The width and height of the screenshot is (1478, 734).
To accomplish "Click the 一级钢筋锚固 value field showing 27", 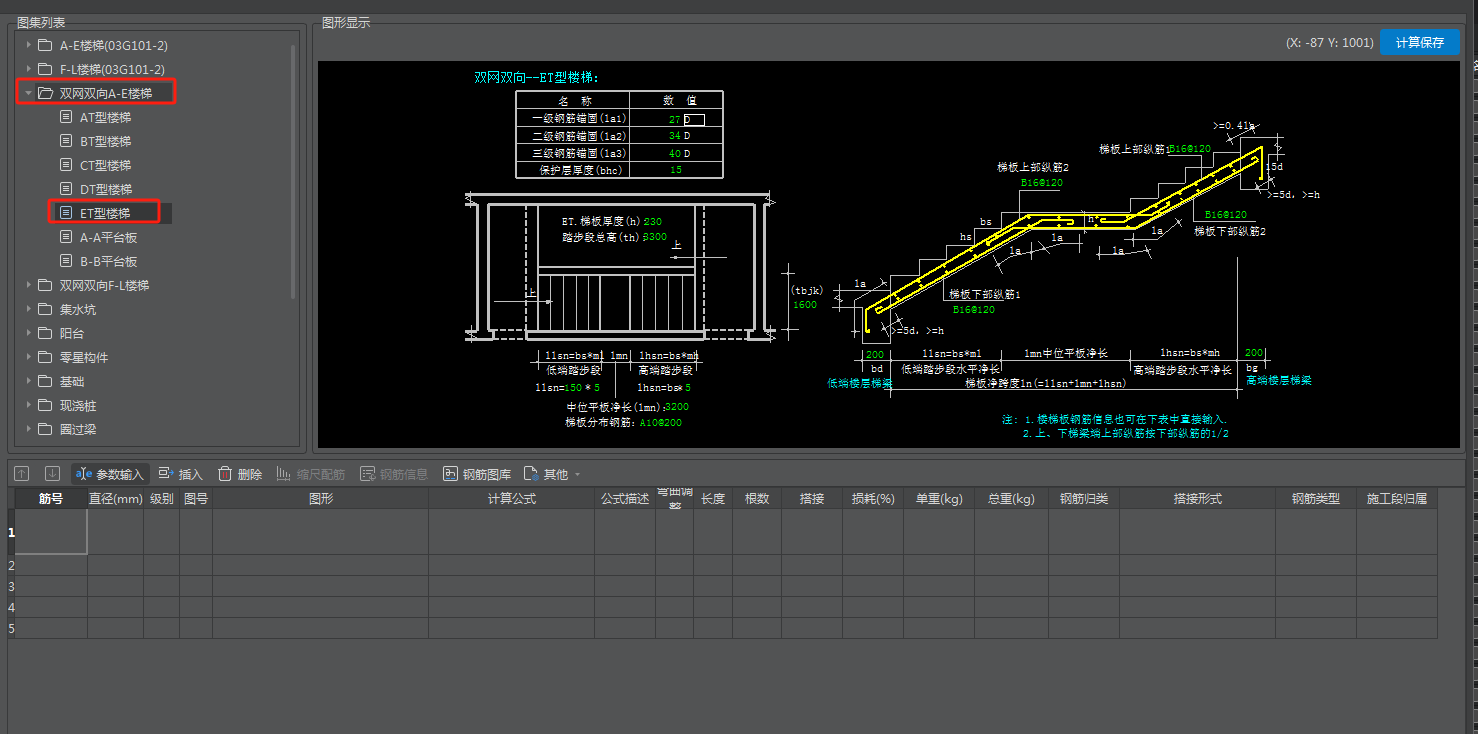I will (x=674, y=119).
